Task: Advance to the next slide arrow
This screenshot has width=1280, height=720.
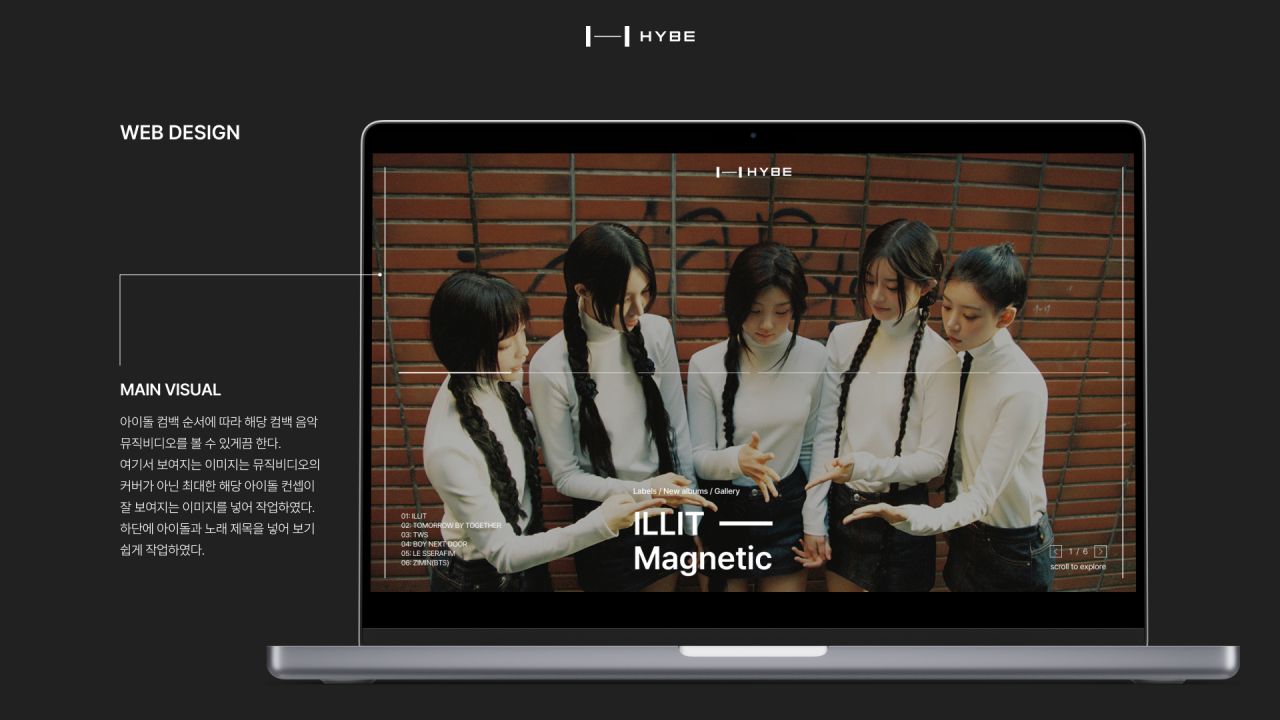Action: click(x=1100, y=552)
